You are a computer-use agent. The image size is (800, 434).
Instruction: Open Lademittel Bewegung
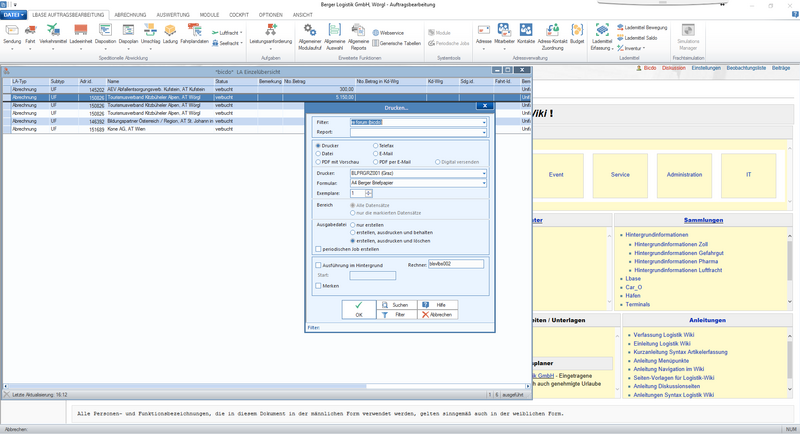[642, 28]
